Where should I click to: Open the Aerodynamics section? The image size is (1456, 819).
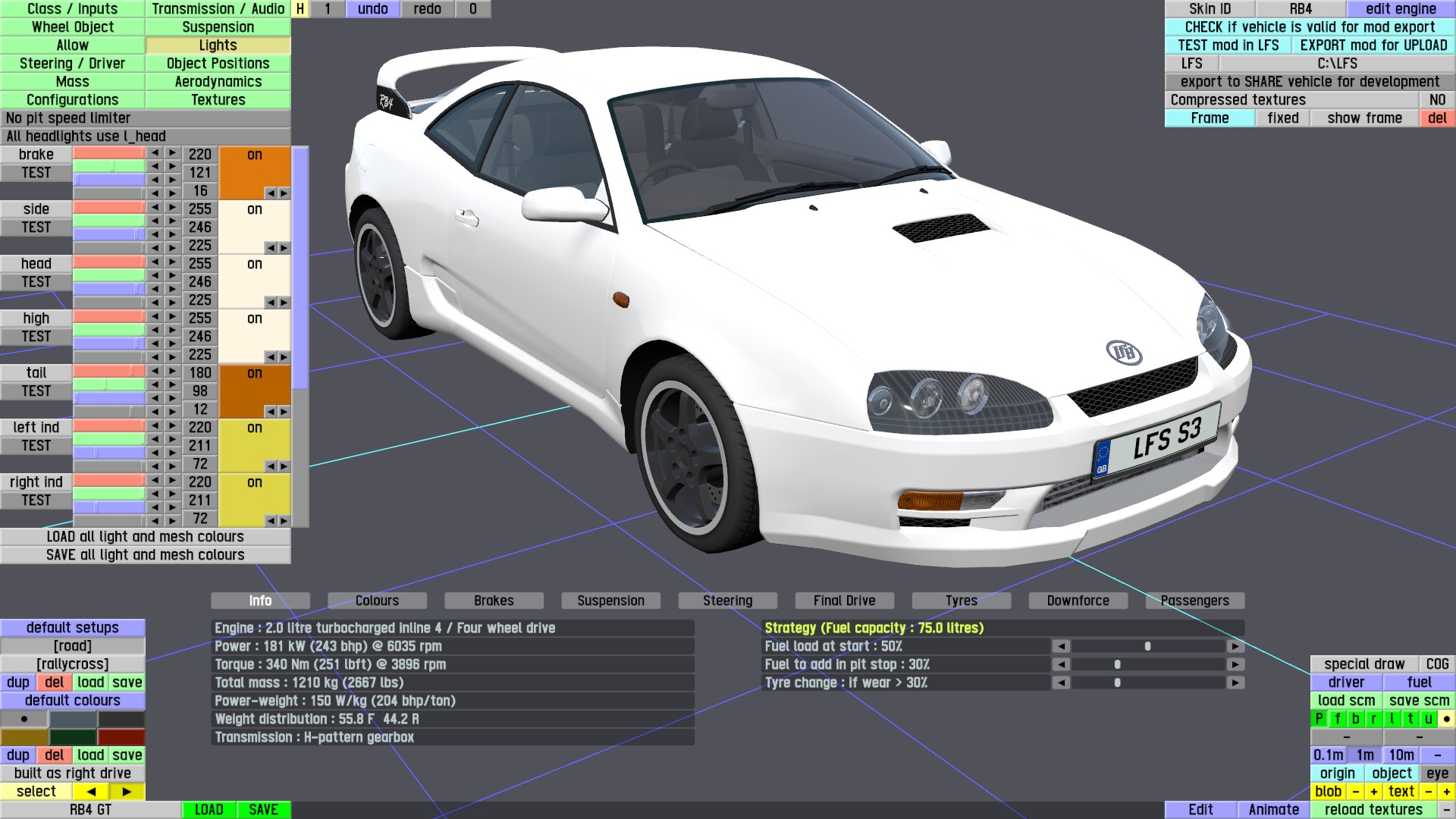click(x=218, y=82)
